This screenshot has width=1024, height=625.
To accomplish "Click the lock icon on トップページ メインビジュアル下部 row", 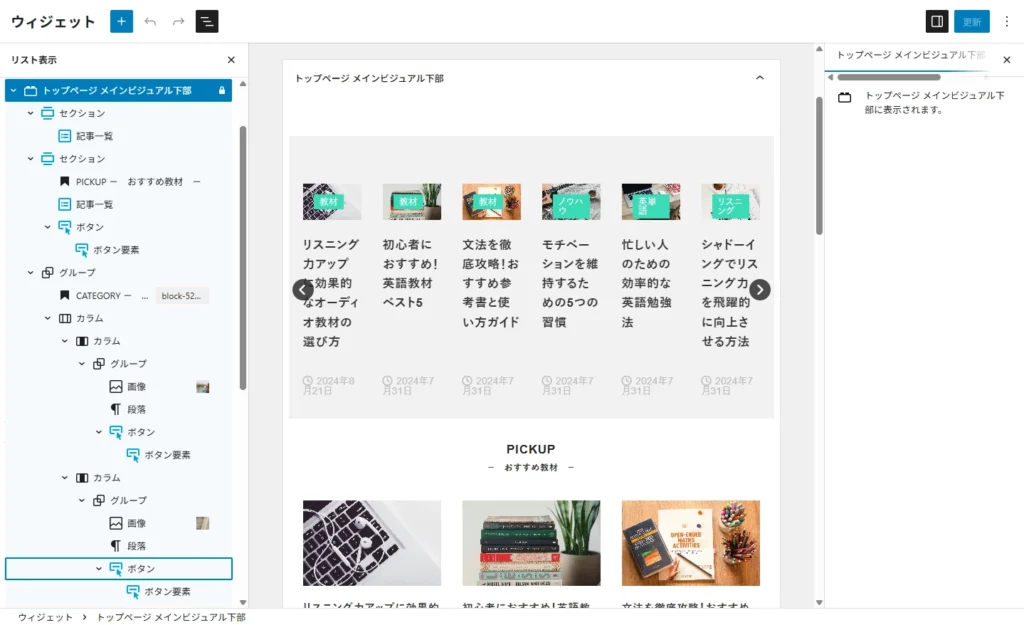I will pos(222,91).
